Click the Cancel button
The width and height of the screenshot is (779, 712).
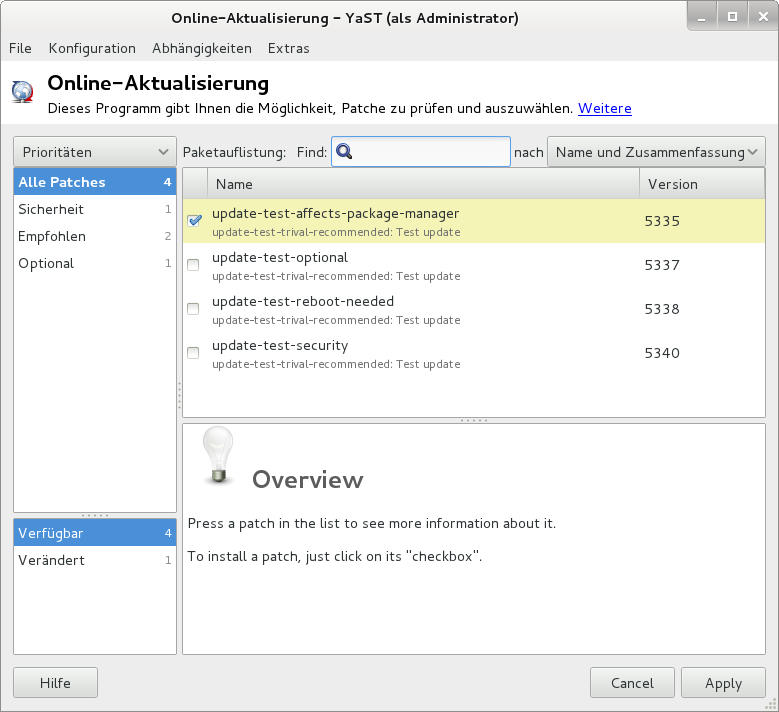point(632,683)
